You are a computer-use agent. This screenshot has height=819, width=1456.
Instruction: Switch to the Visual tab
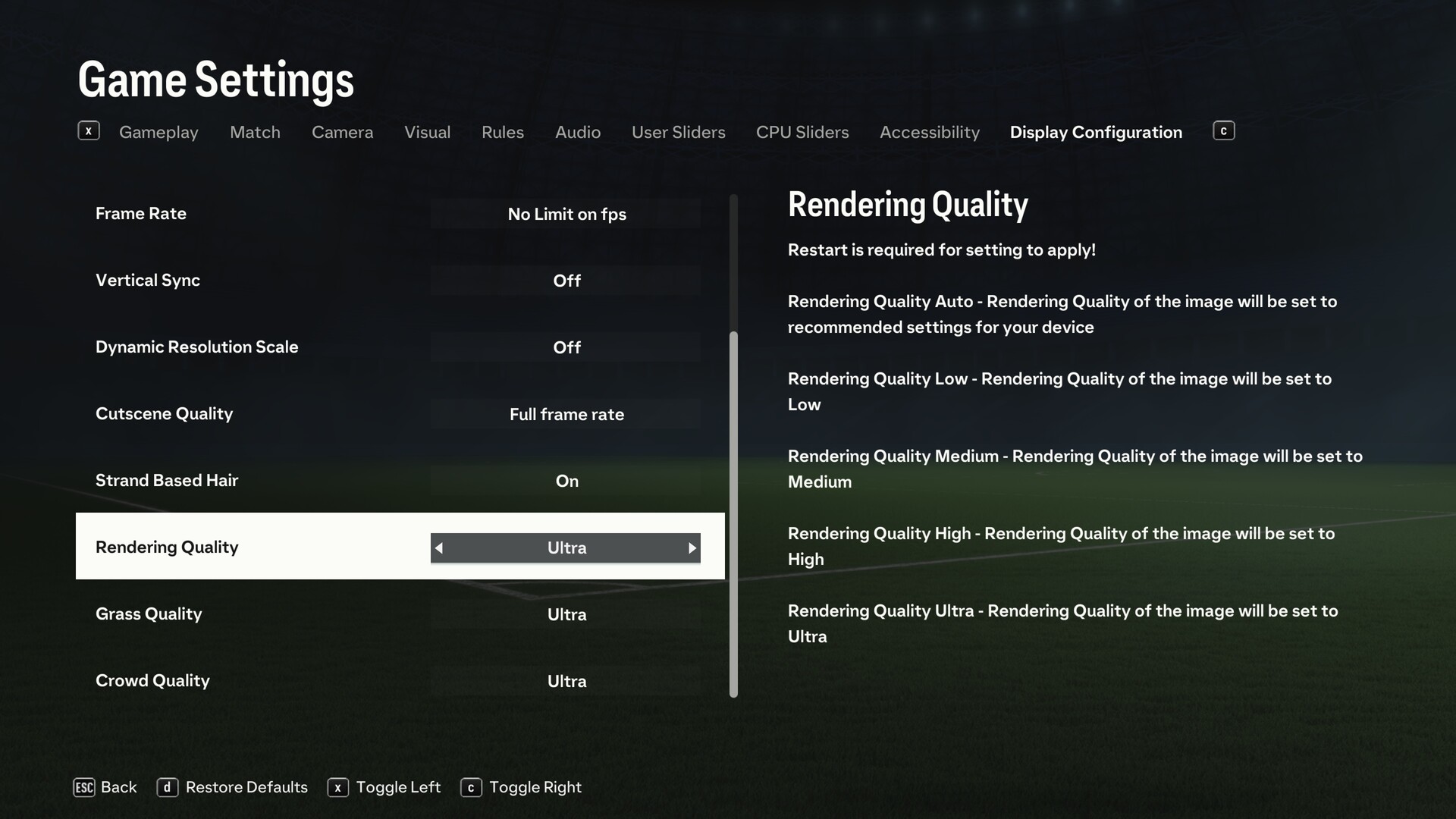coord(427,130)
